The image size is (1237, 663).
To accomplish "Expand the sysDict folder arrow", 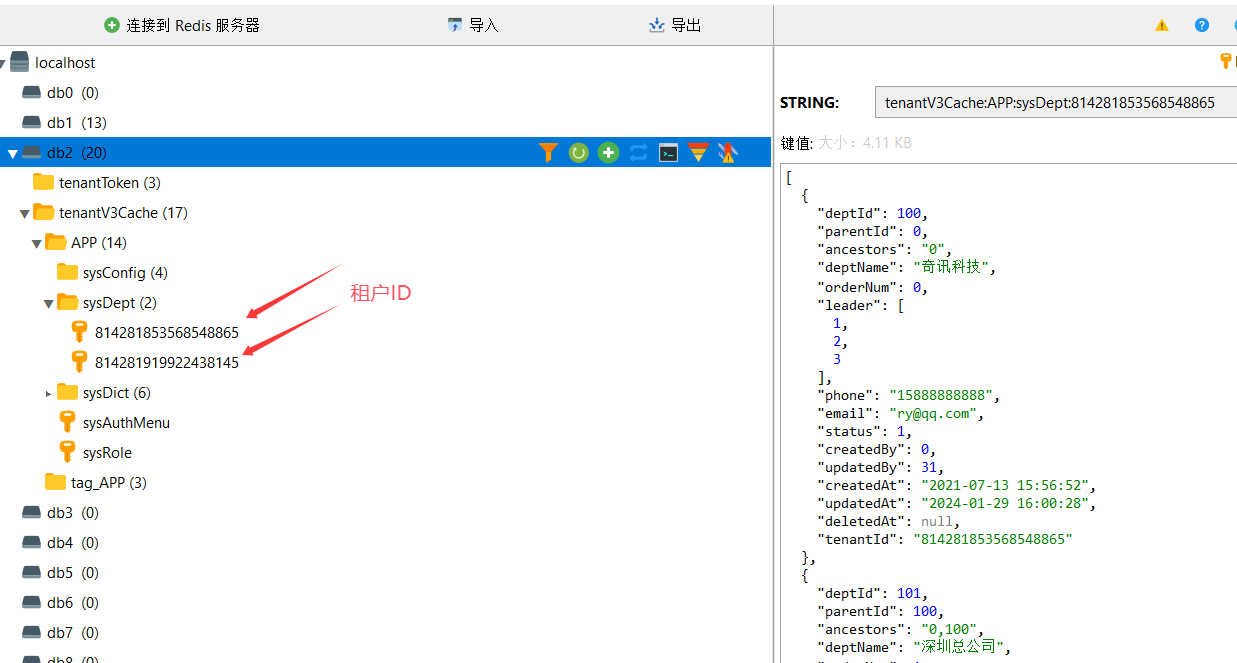I will 48,393.
